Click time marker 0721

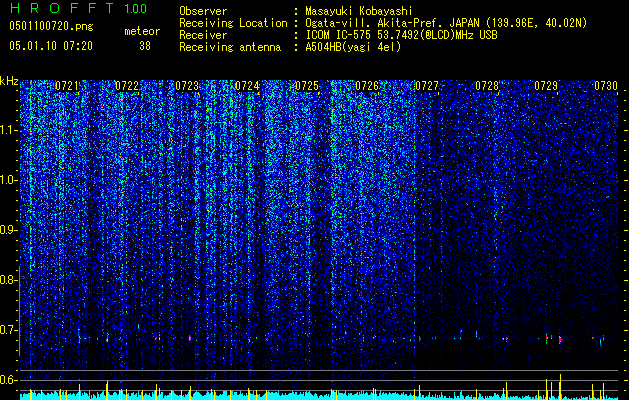pos(67,86)
